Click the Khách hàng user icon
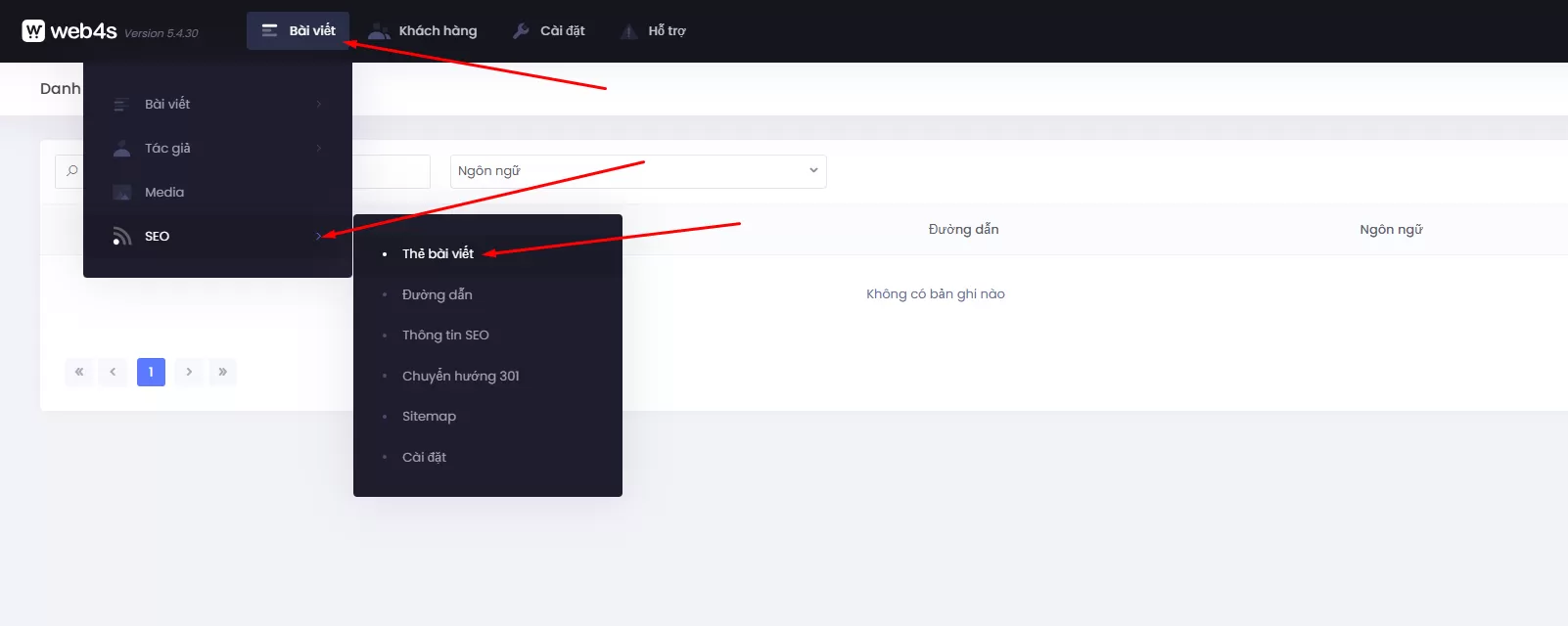 [379, 31]
